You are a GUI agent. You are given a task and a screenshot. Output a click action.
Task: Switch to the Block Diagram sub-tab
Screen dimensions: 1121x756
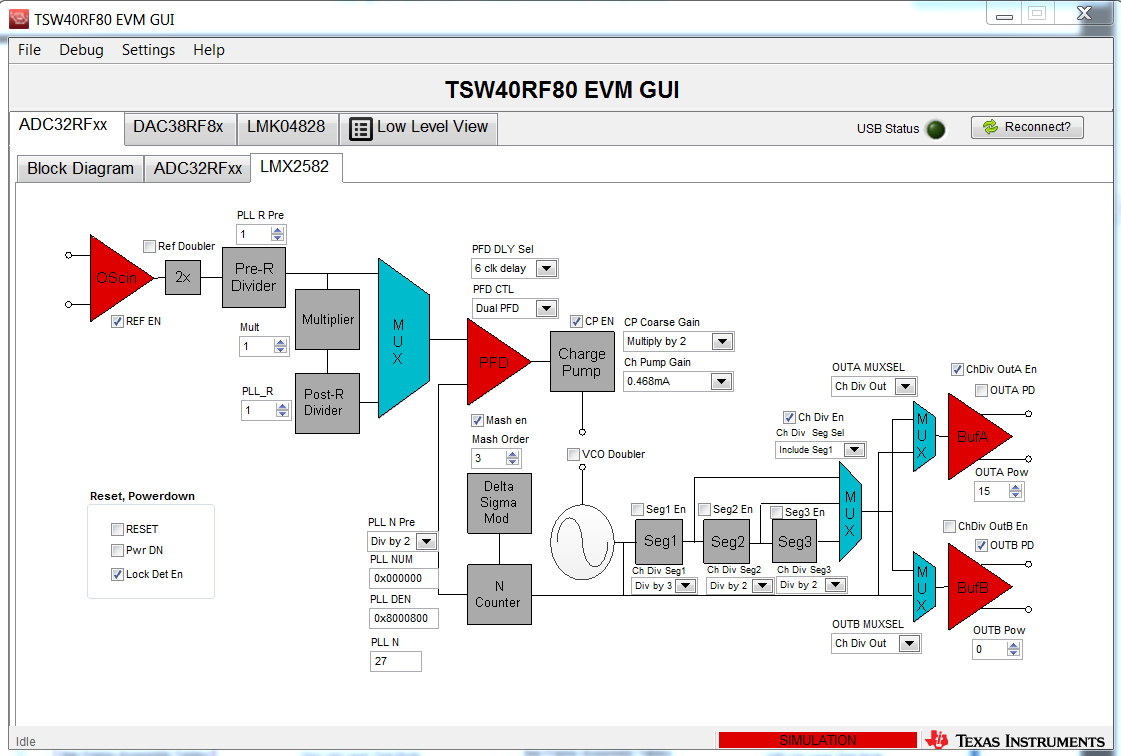[80, 169]
